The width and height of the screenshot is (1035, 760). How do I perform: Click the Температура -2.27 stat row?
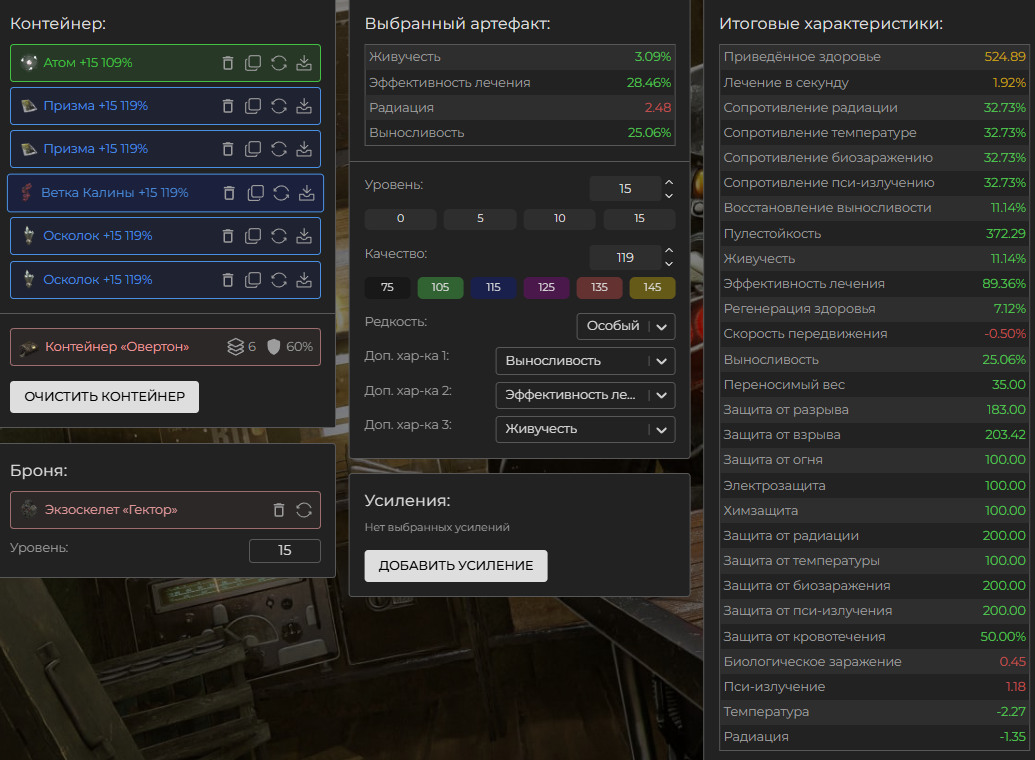point(875,712)
